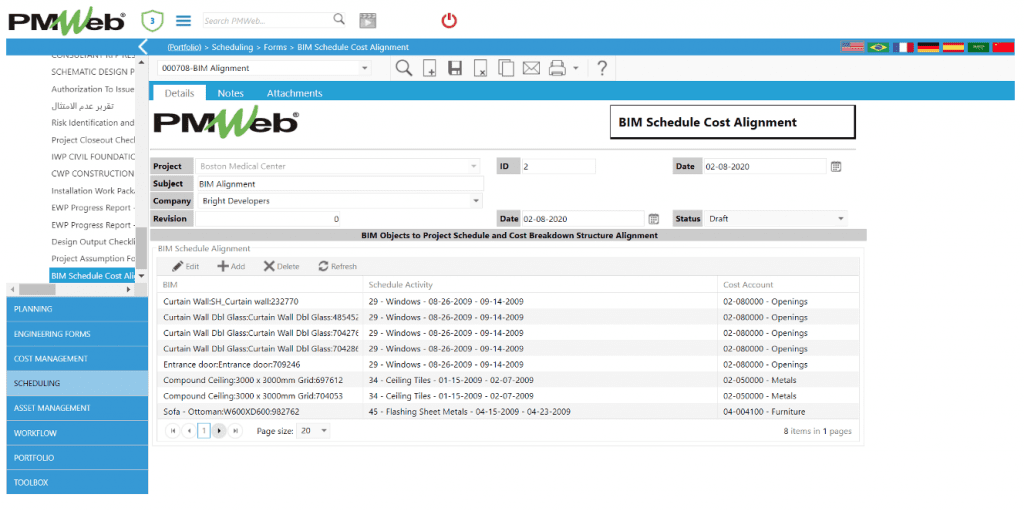This screenshot has height=511, width=1024.
Task: Click the new record icon
Action: point(430,69)
